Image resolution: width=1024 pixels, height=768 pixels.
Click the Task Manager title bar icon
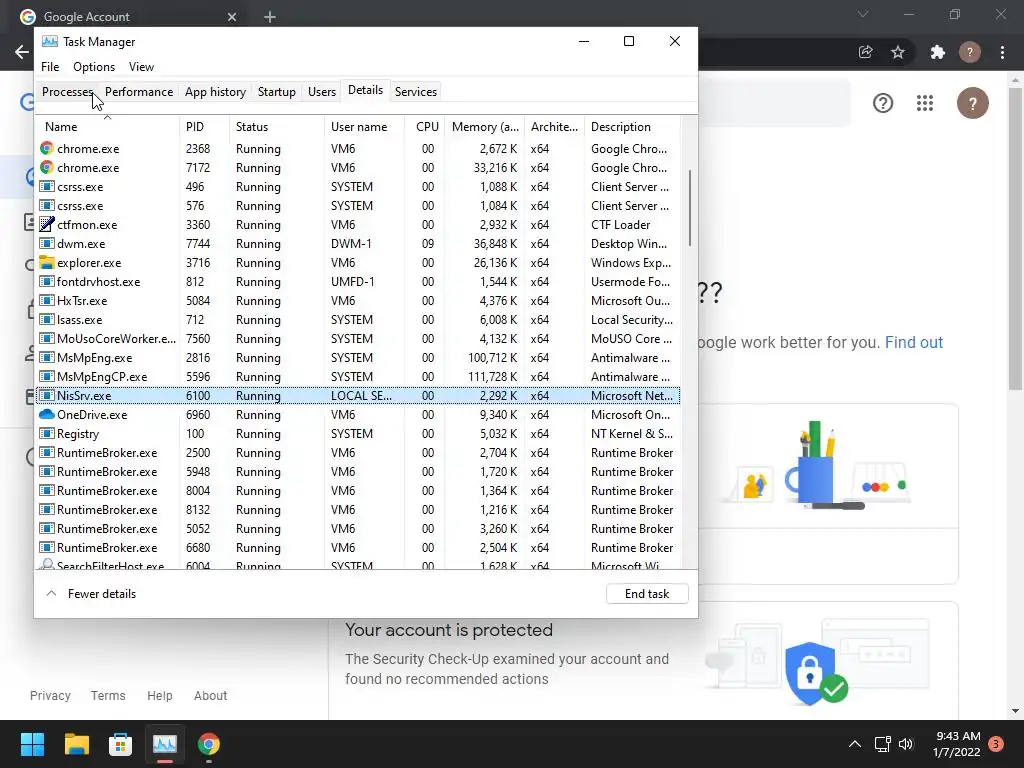pos(50,41)
